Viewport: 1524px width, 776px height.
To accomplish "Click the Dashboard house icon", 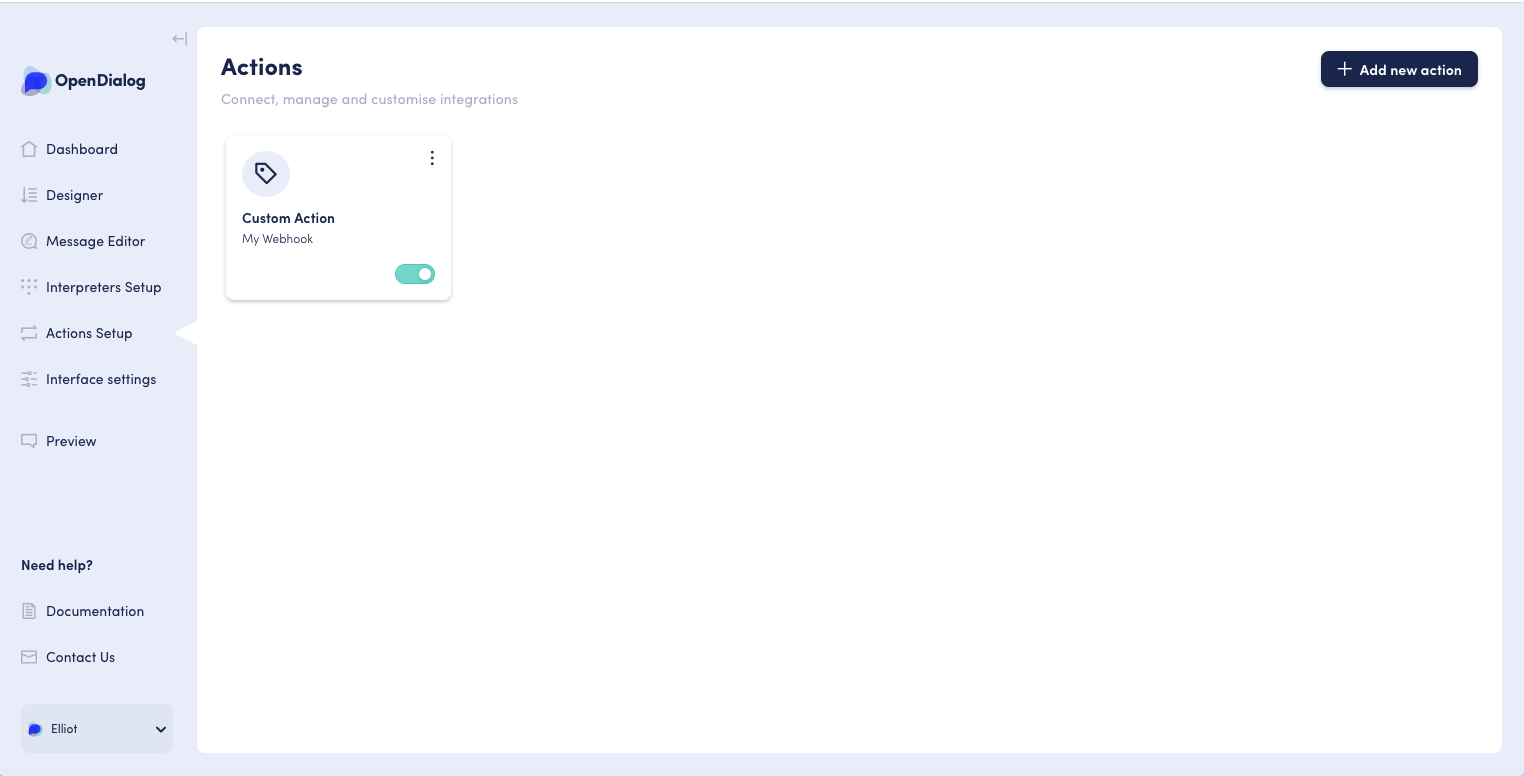I will click(29, 149).
